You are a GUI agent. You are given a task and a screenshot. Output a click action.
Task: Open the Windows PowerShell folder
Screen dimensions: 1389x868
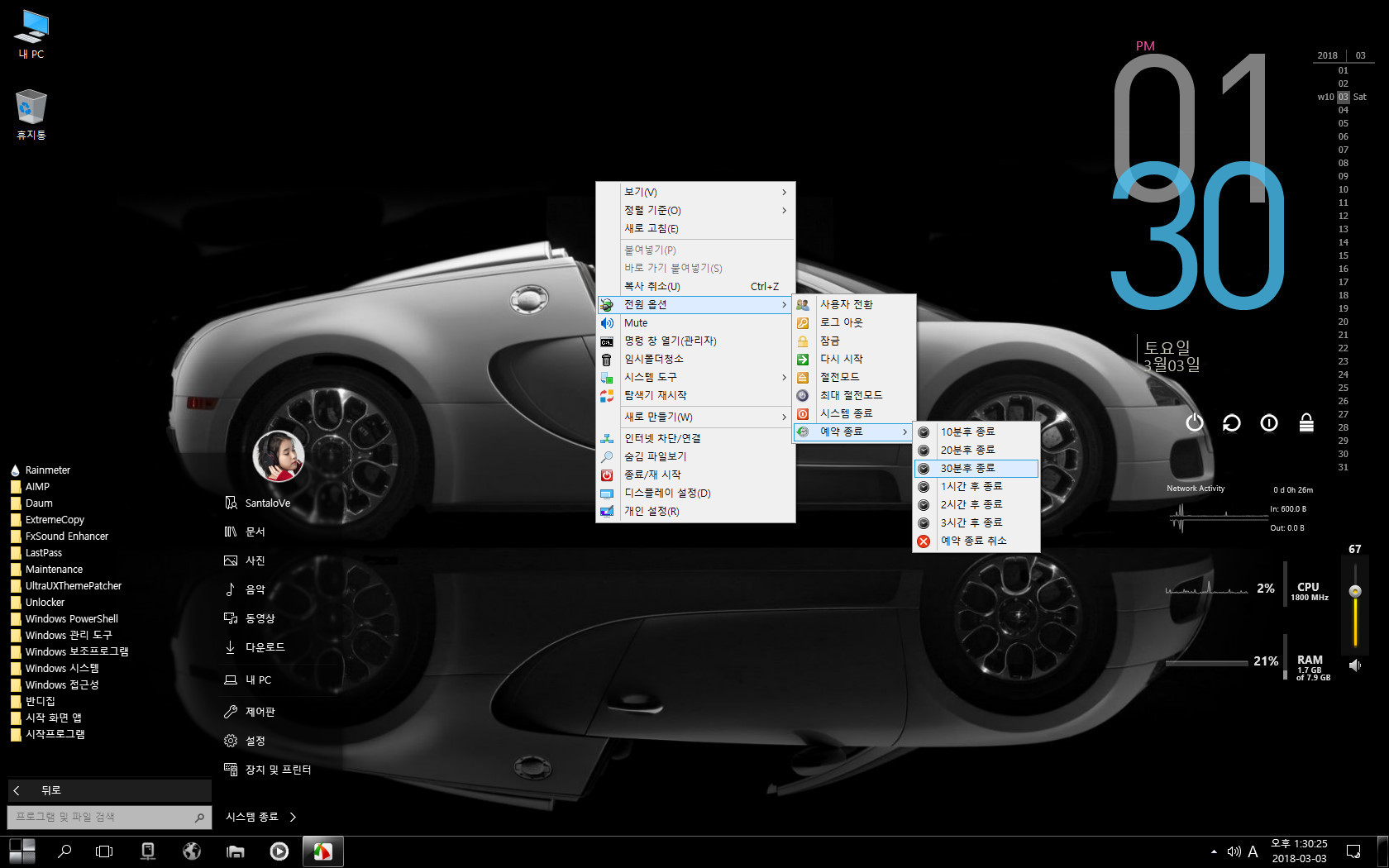coord(64,619)
